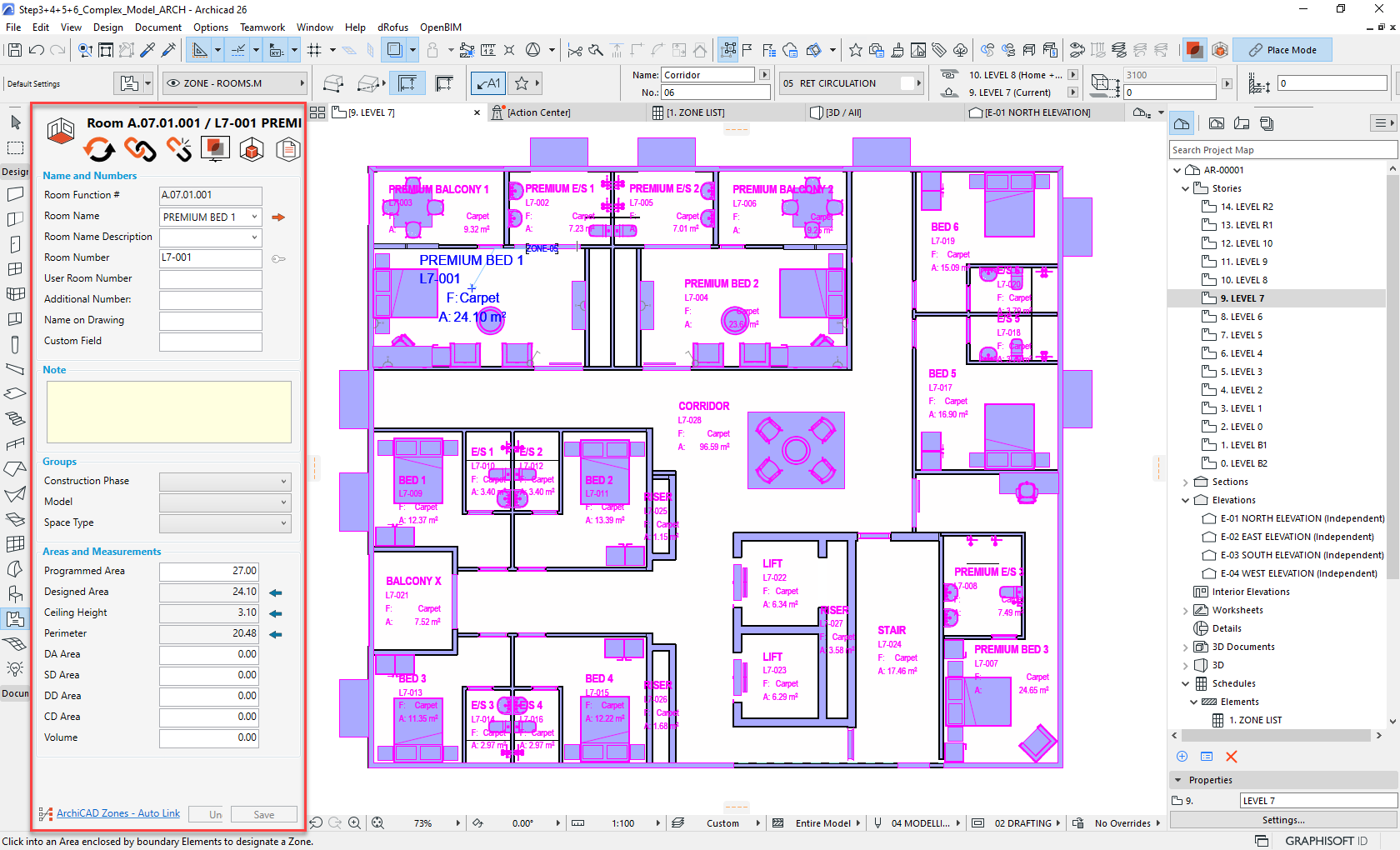Click the ArchiCAD Zones - Auto Link link
The width and height of the screenshot is (1400, 850).
[x=118, y=813]
